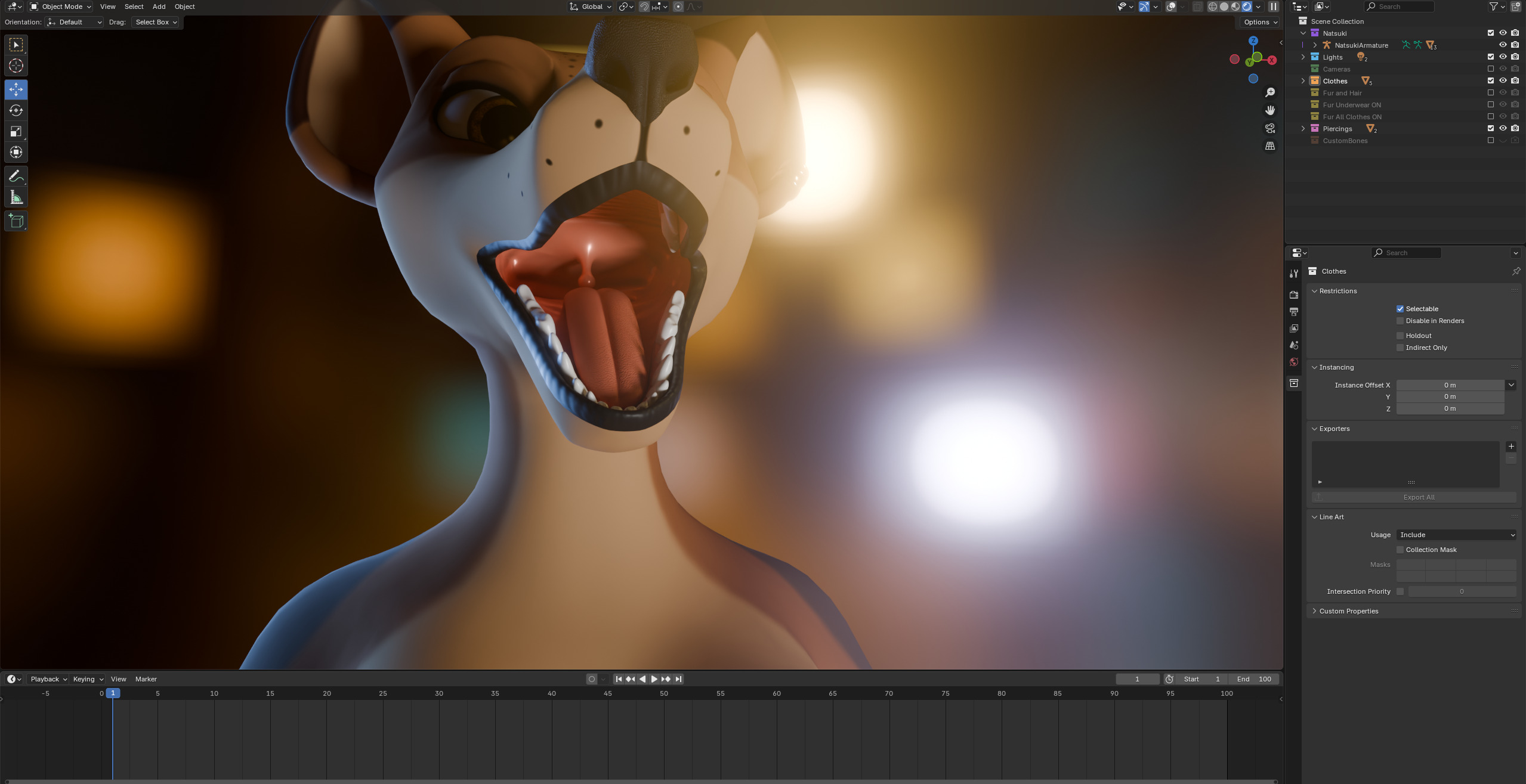
Task: Click the 3D Cursor tool
Action: 16,66
